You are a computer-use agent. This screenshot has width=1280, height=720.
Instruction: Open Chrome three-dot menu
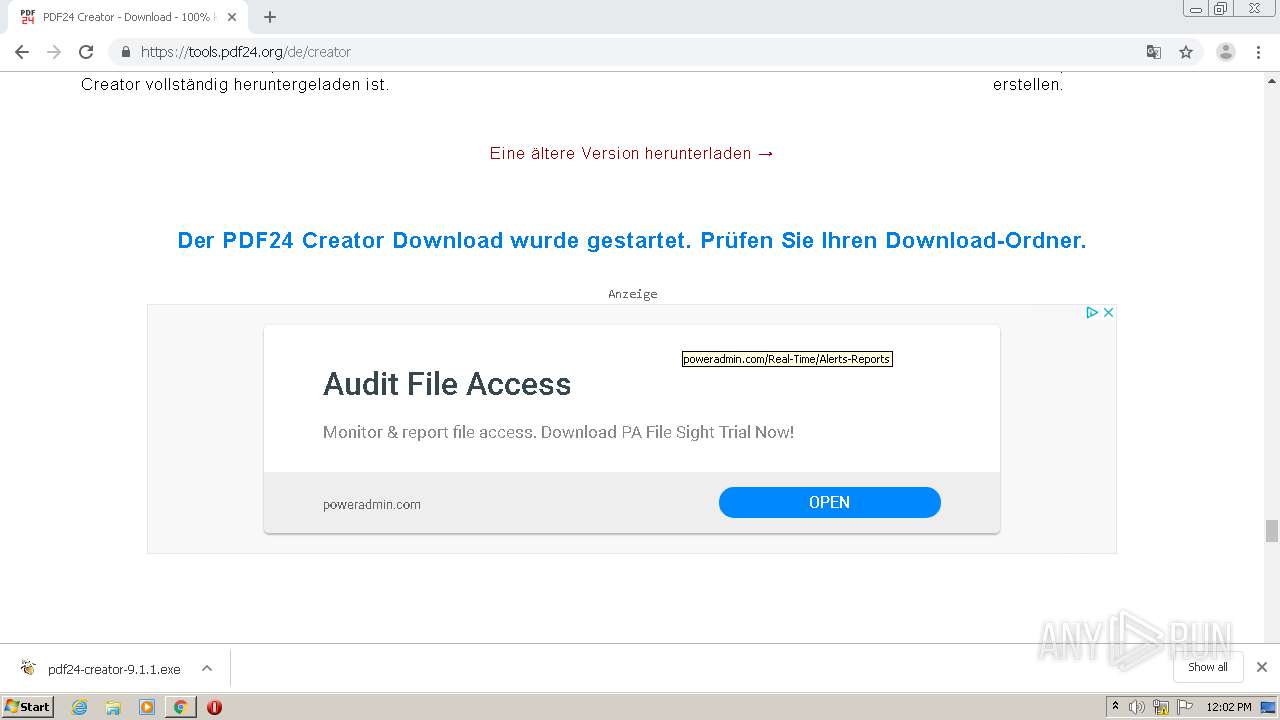click(1258, 52)
